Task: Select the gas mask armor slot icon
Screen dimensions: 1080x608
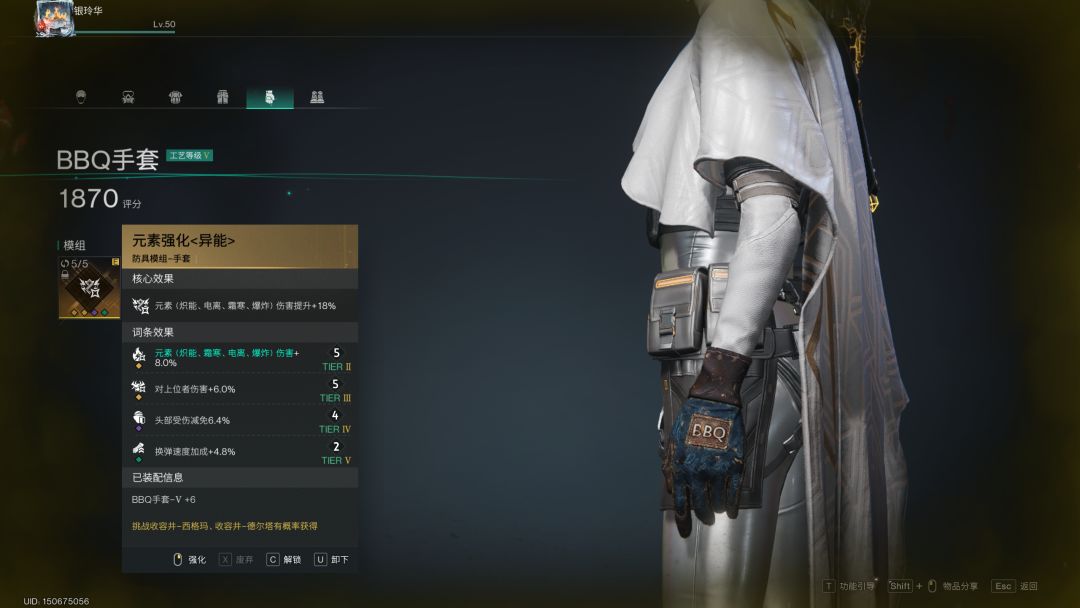Action: pos(128,97)
